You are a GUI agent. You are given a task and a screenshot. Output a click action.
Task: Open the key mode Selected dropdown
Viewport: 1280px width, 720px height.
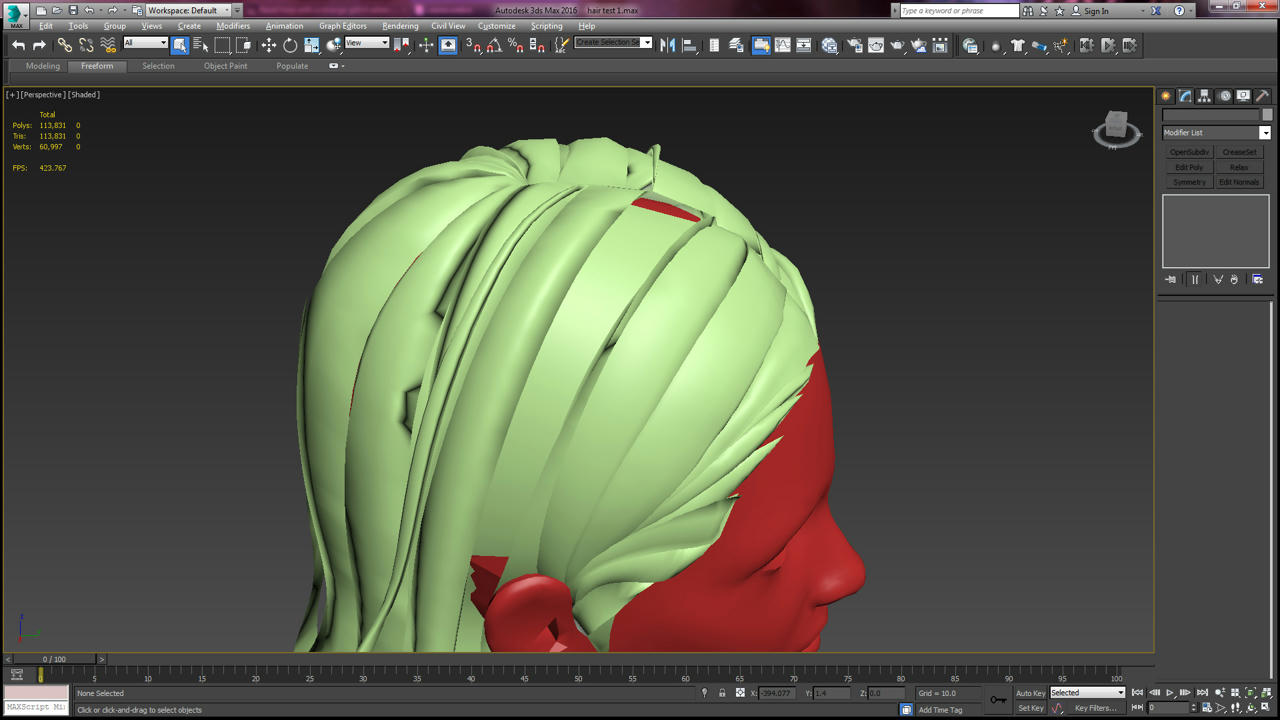[1087, 693]
